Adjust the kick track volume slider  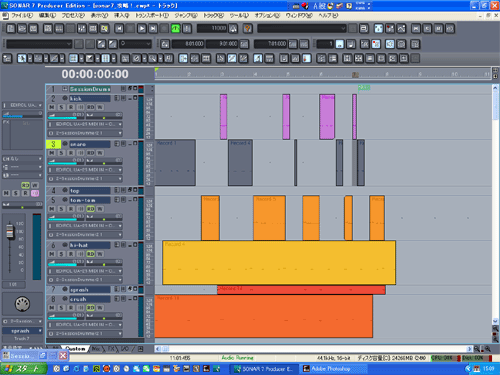click(66, 116)
